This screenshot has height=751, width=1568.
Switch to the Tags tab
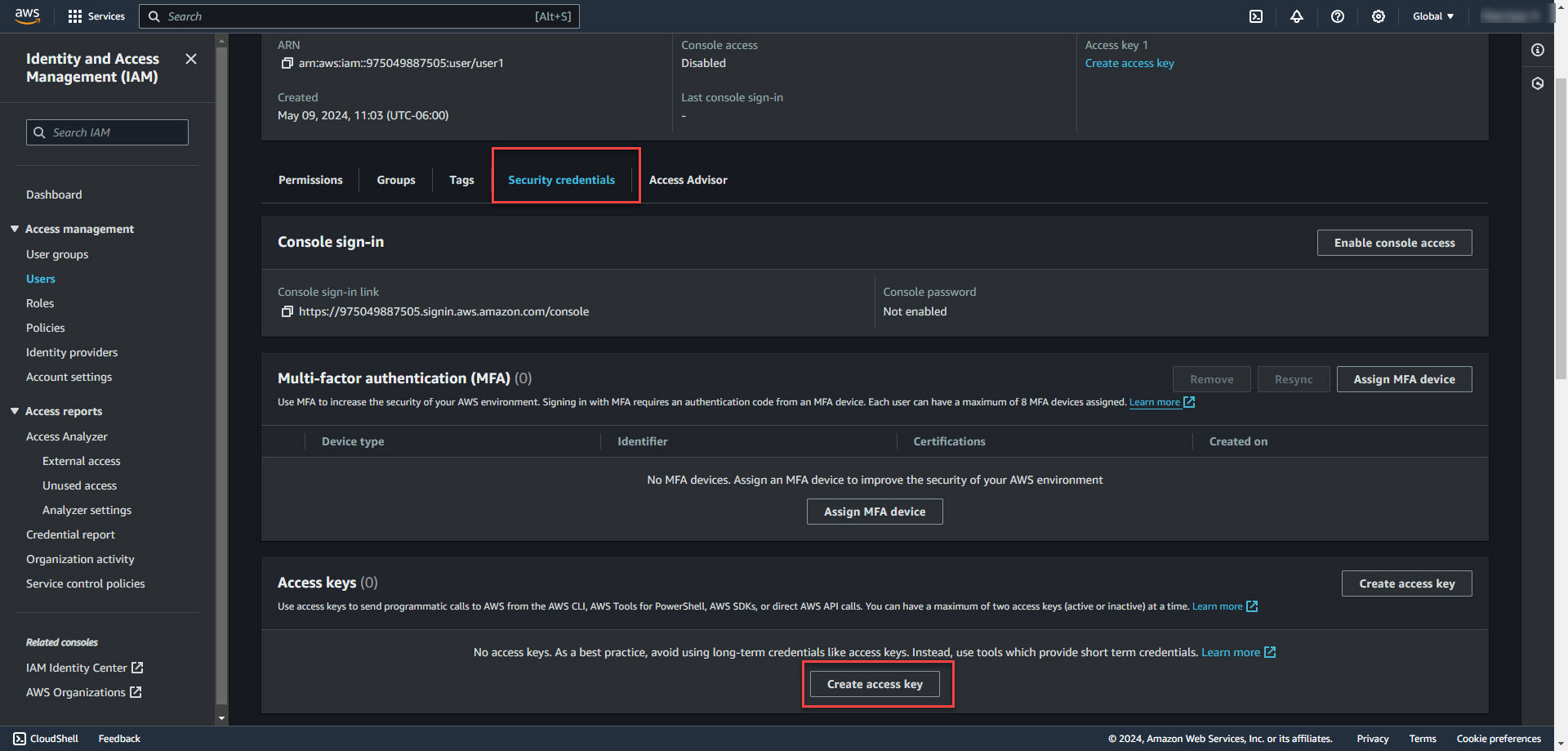(461, 180)
